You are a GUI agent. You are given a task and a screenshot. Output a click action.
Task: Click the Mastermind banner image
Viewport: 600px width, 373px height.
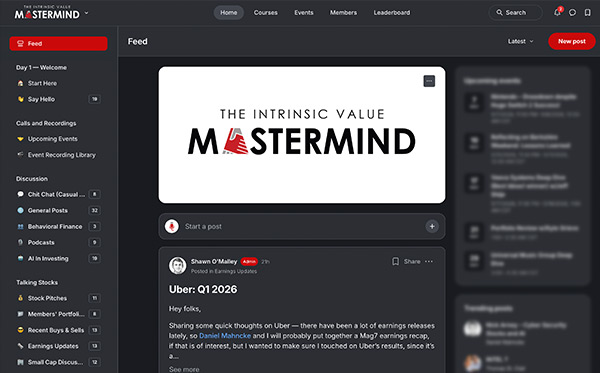(302, 135)
